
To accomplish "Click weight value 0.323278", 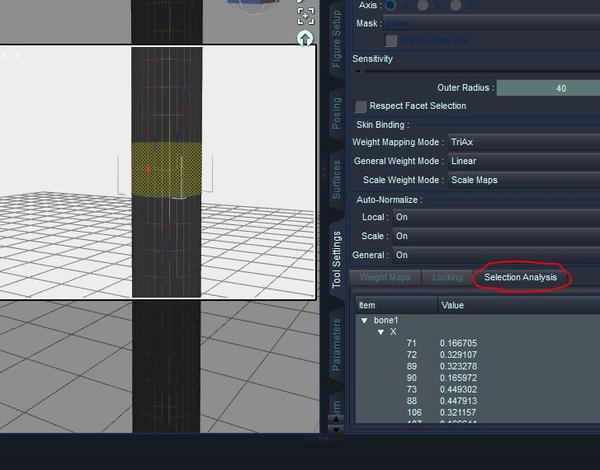I will coord(458,366).
